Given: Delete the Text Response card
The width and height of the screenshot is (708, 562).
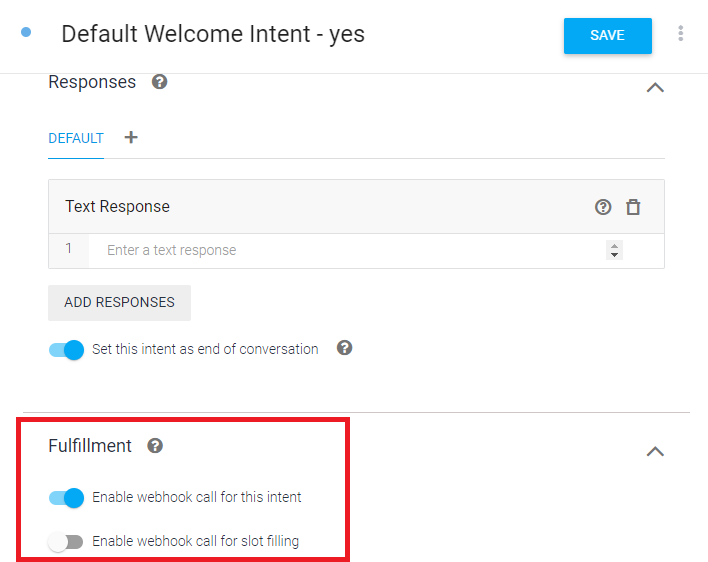Looking at the screenshot, I should pos(633,207).
